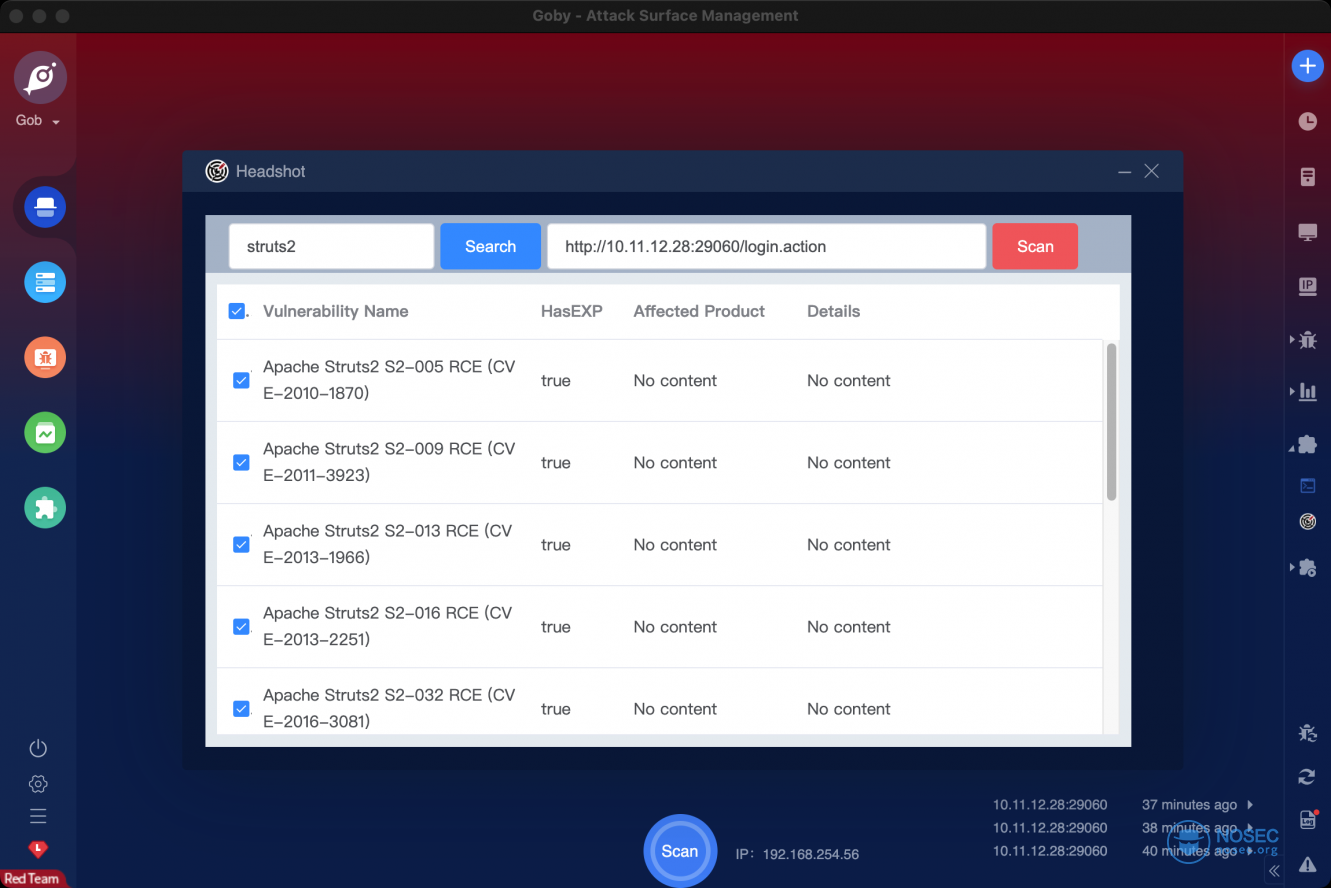
Task: Click the IP: 192.168.254.56 text
Action: (797, 854)
